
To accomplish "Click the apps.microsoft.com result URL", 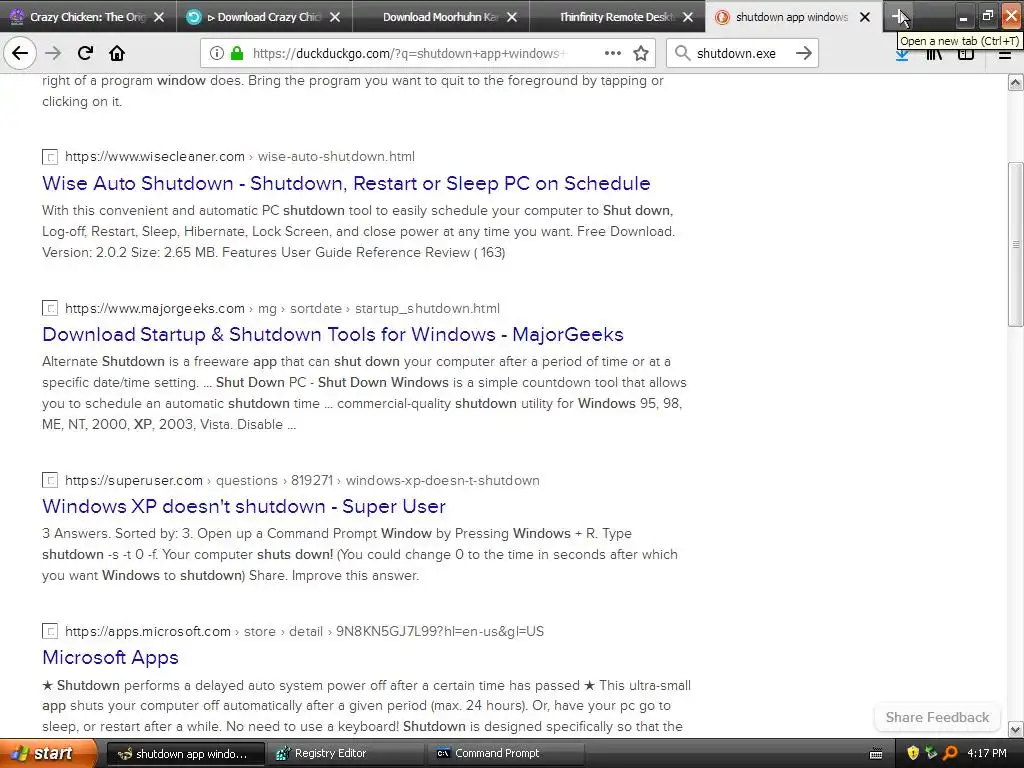I will click(x=304, y=632).
